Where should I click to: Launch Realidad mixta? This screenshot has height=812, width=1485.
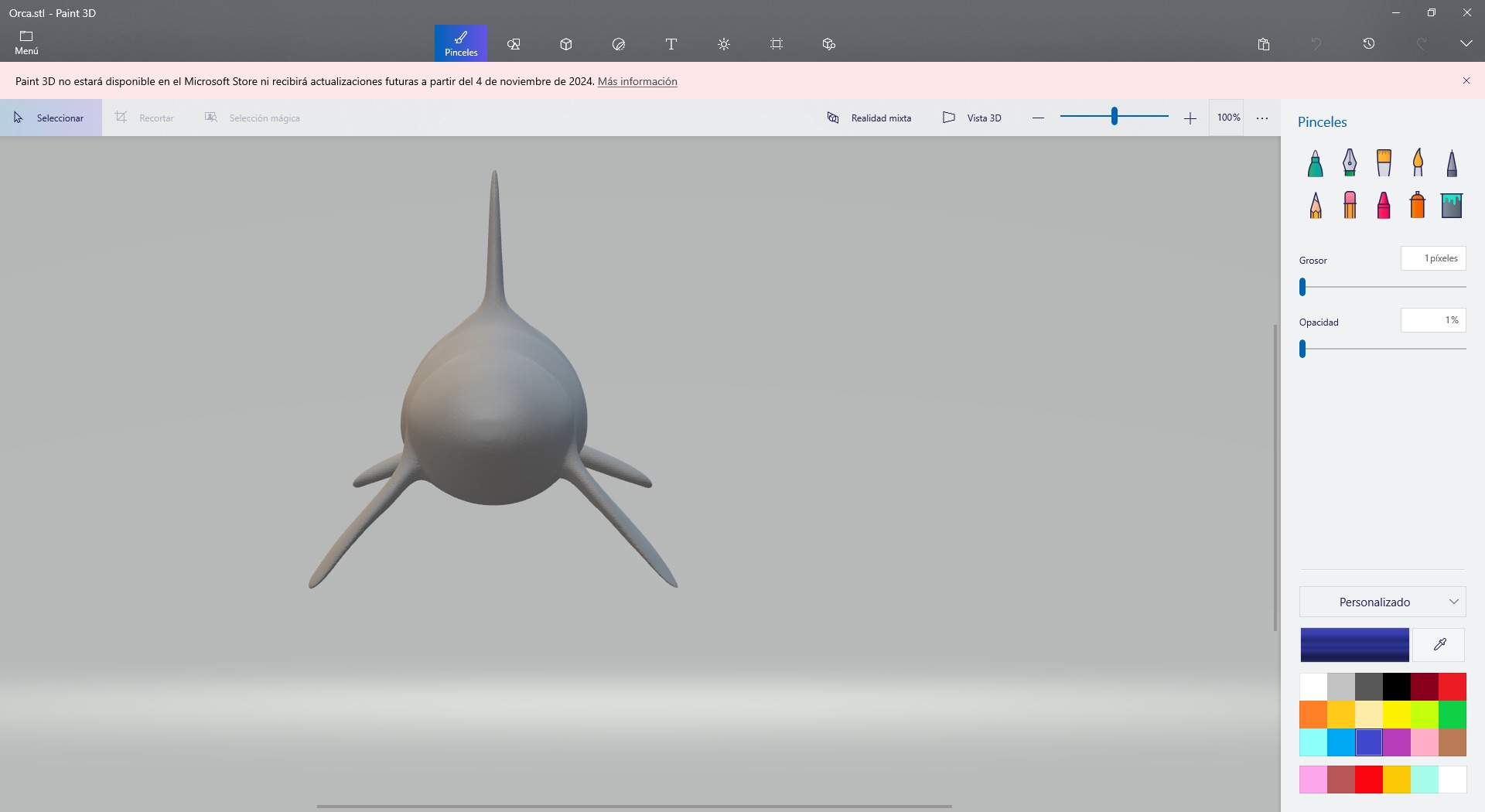tap(869, 118)
